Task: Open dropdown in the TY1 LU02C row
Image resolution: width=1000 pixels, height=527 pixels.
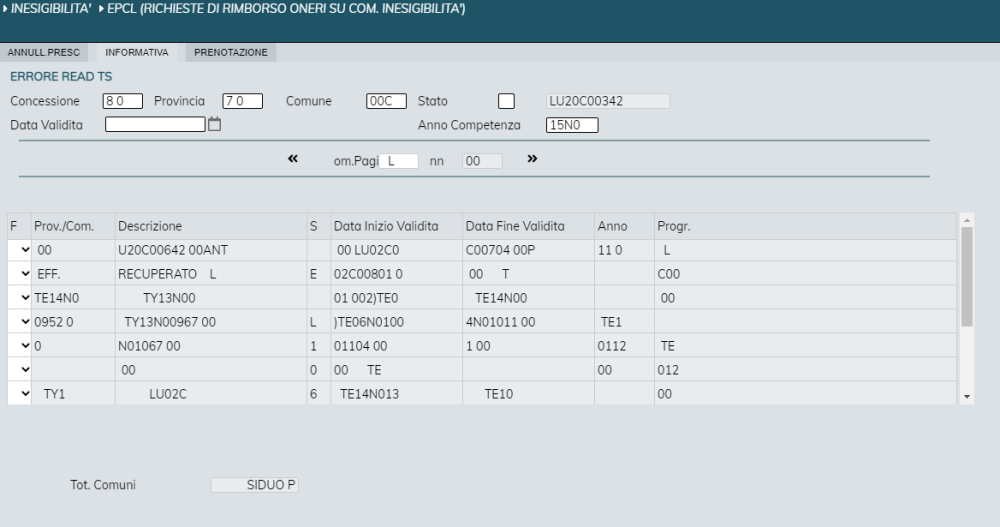Action: coord(25,394)
